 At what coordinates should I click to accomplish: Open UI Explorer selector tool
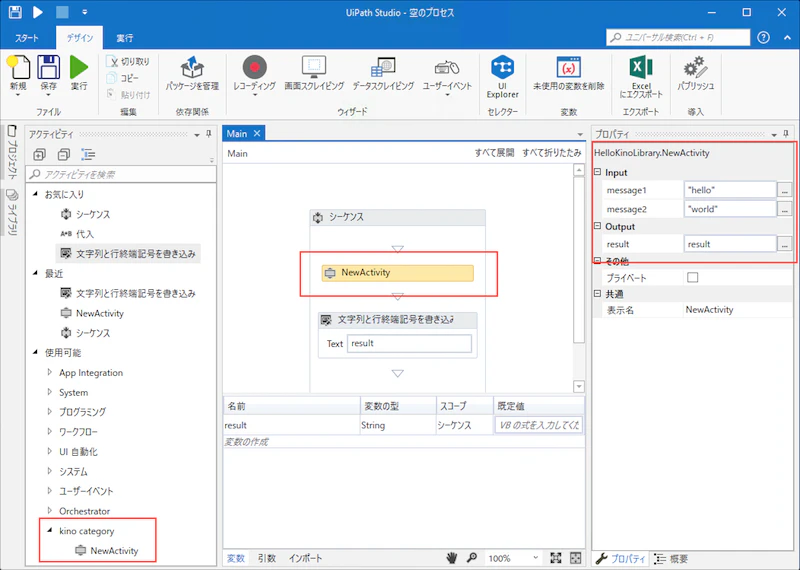(x=503, y=67)
